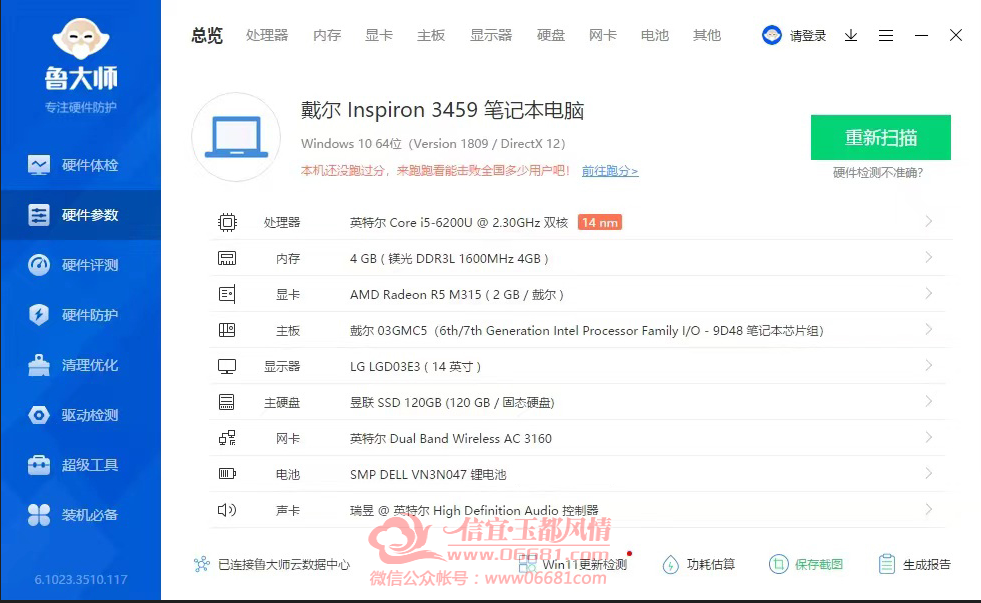This screenshot has height=603, width=981.
Task: Click the green 重新扫描 button
Action: coord(881,137)
